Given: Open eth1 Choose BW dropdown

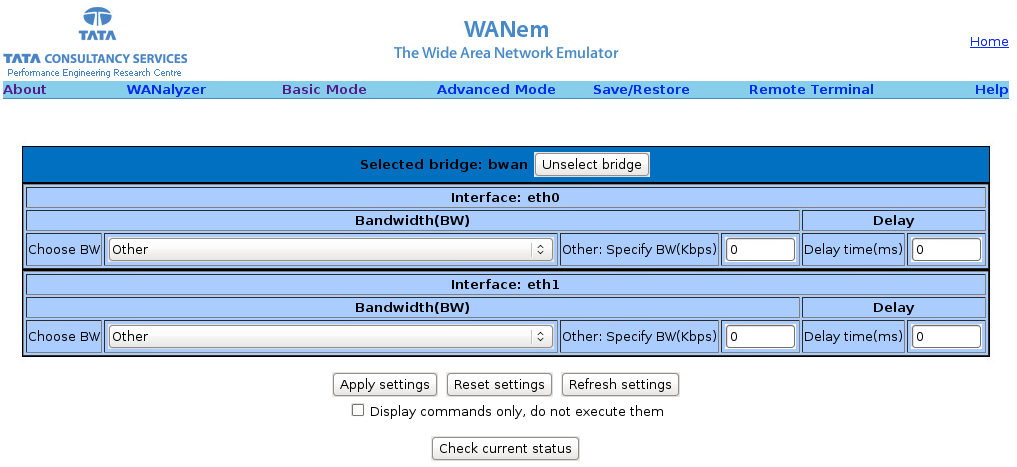Looking at the screenshot, I should coord(331,336).
